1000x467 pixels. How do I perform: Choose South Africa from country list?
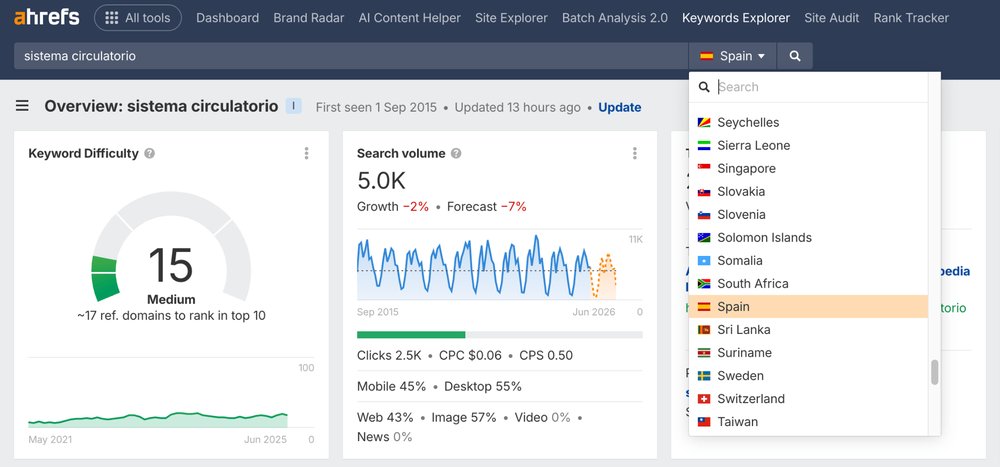pyautogui.click(x=809, y=283)
